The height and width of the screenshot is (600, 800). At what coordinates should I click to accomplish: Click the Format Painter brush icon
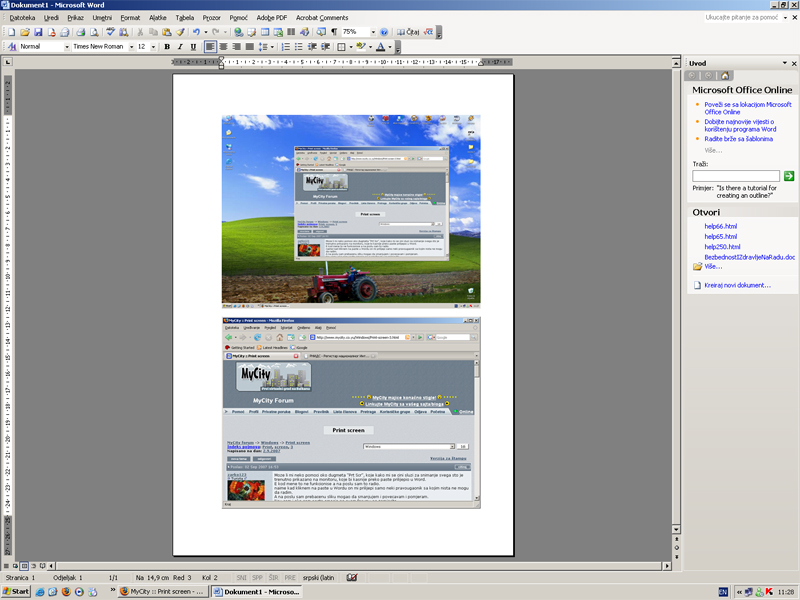pos(178,32)
